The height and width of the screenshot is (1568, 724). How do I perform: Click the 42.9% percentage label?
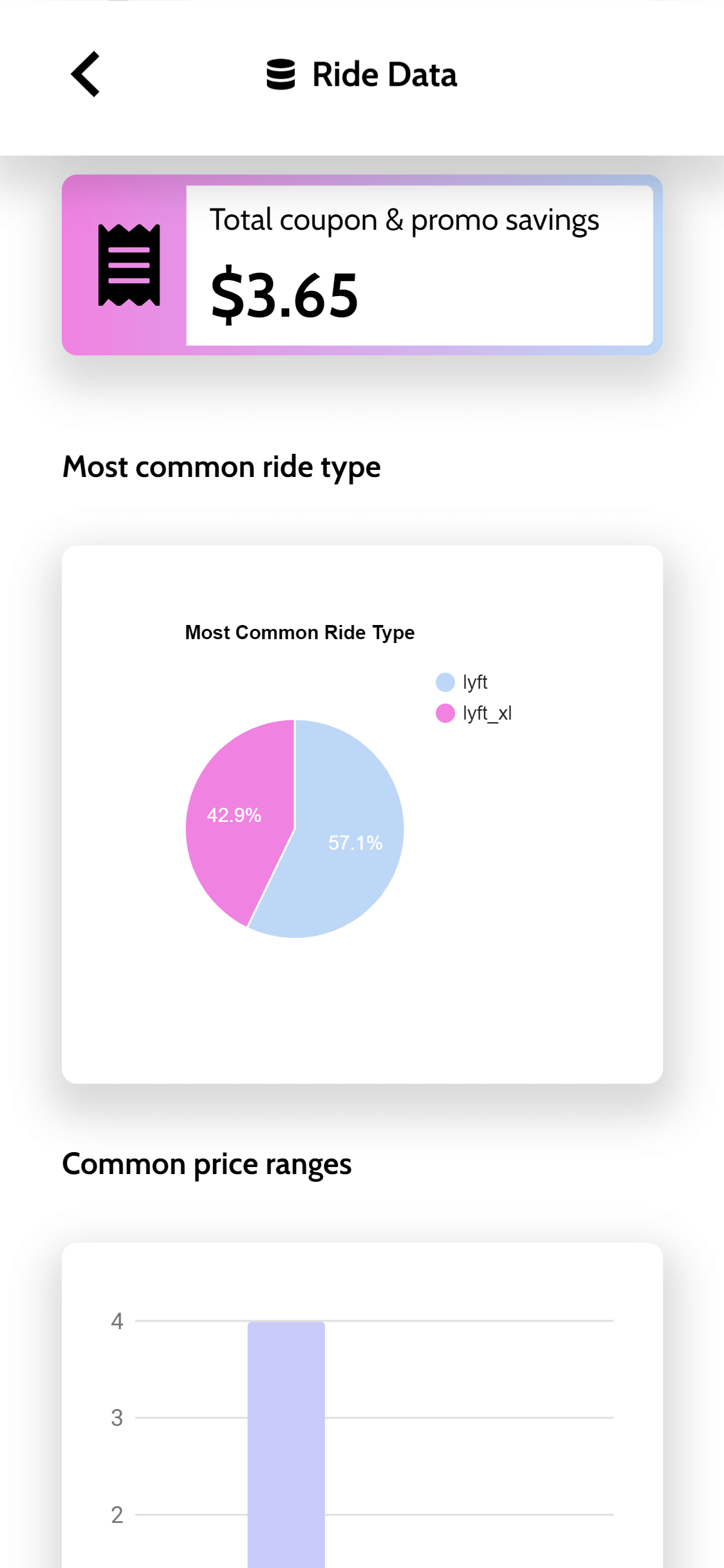click(234, 816)
